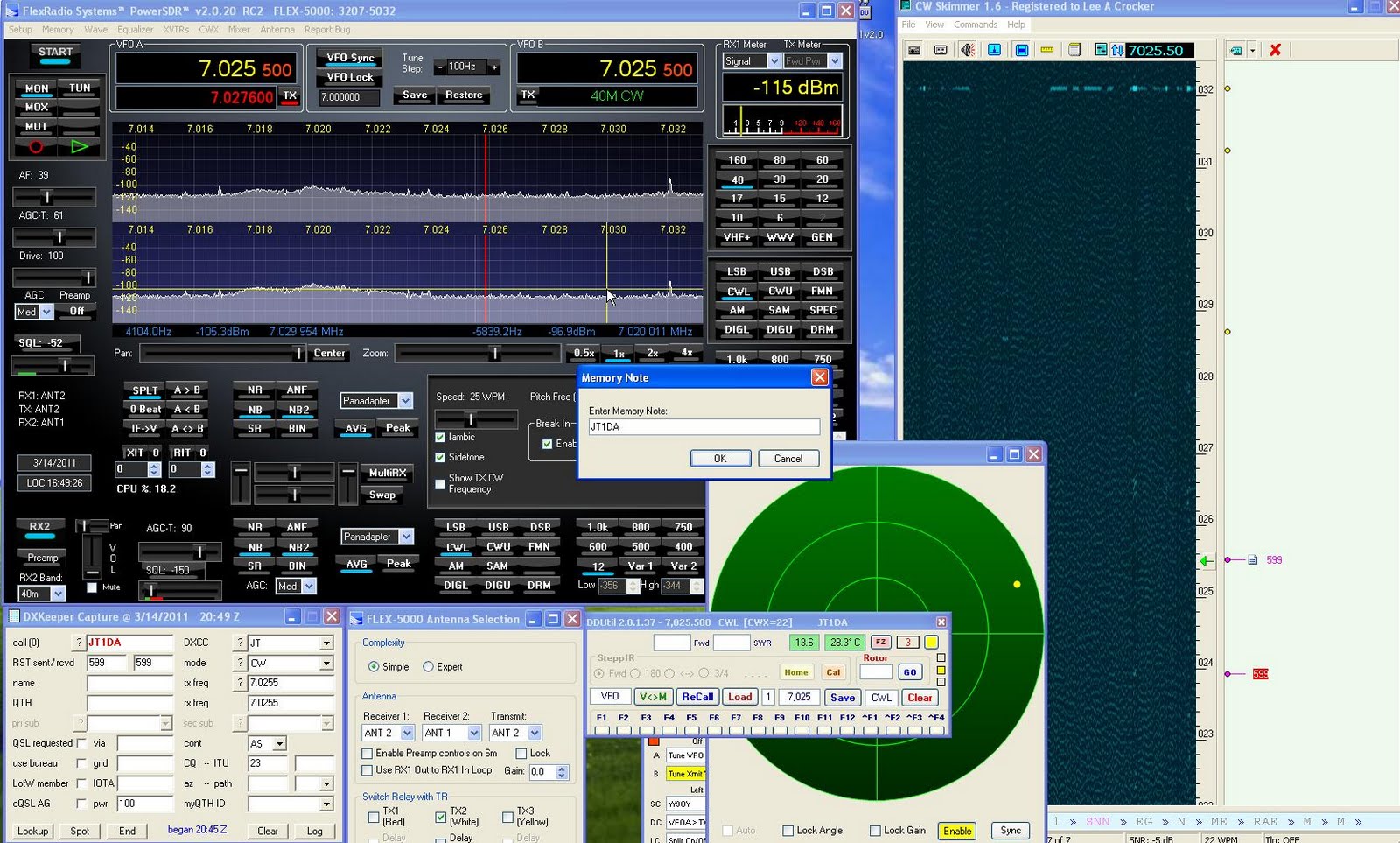Viewport: 1400px width, 843px height.
Task: Open the RX1 Meter Signal dropdown
Action: pyautogui.click(x=773, y=61)
